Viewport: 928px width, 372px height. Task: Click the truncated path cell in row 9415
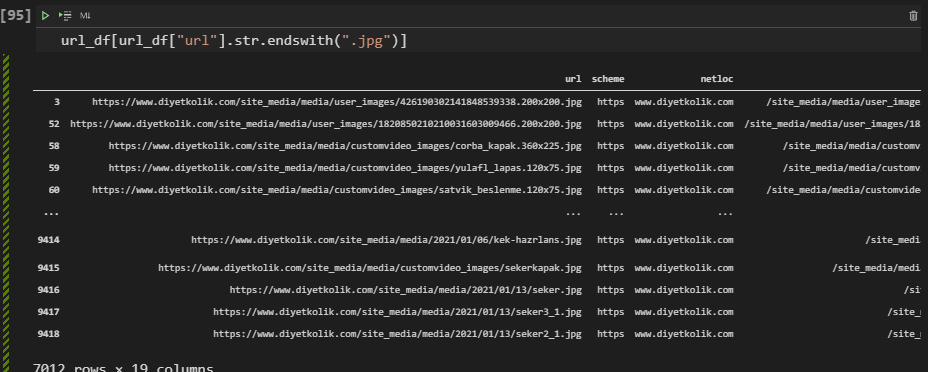click(877, 268)
